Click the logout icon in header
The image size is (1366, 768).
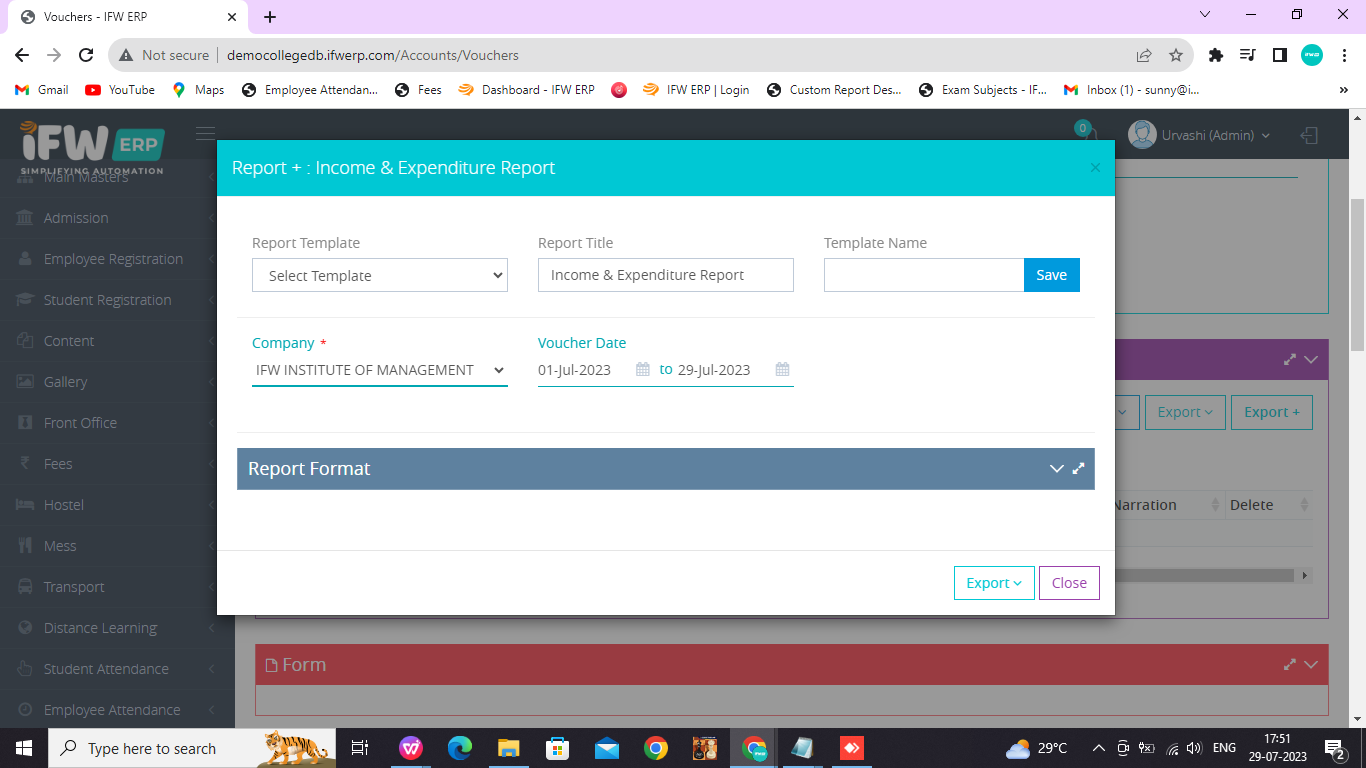[1309, 135]
